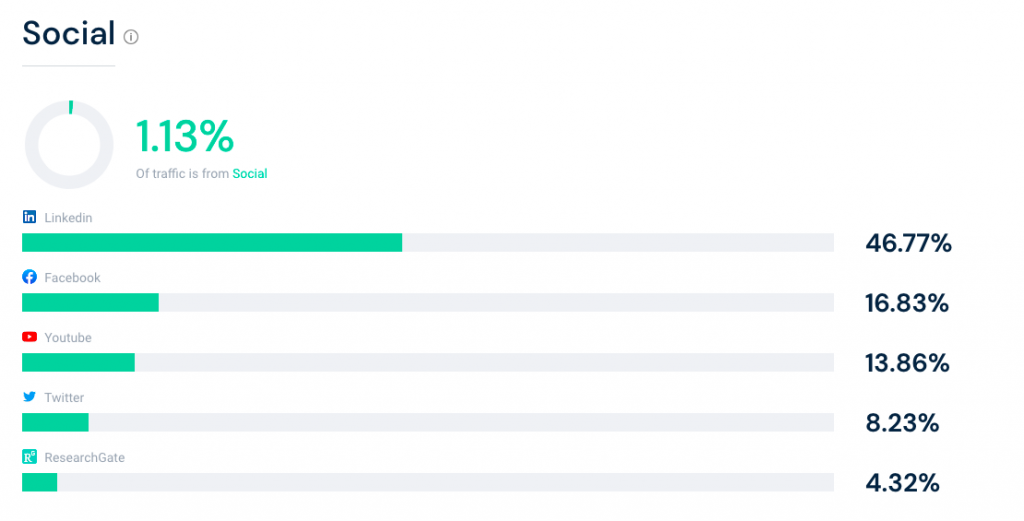Click the 46.77% Linkedin percentage value
This screenshot has width=1024, height=521.
coord(908,244)
